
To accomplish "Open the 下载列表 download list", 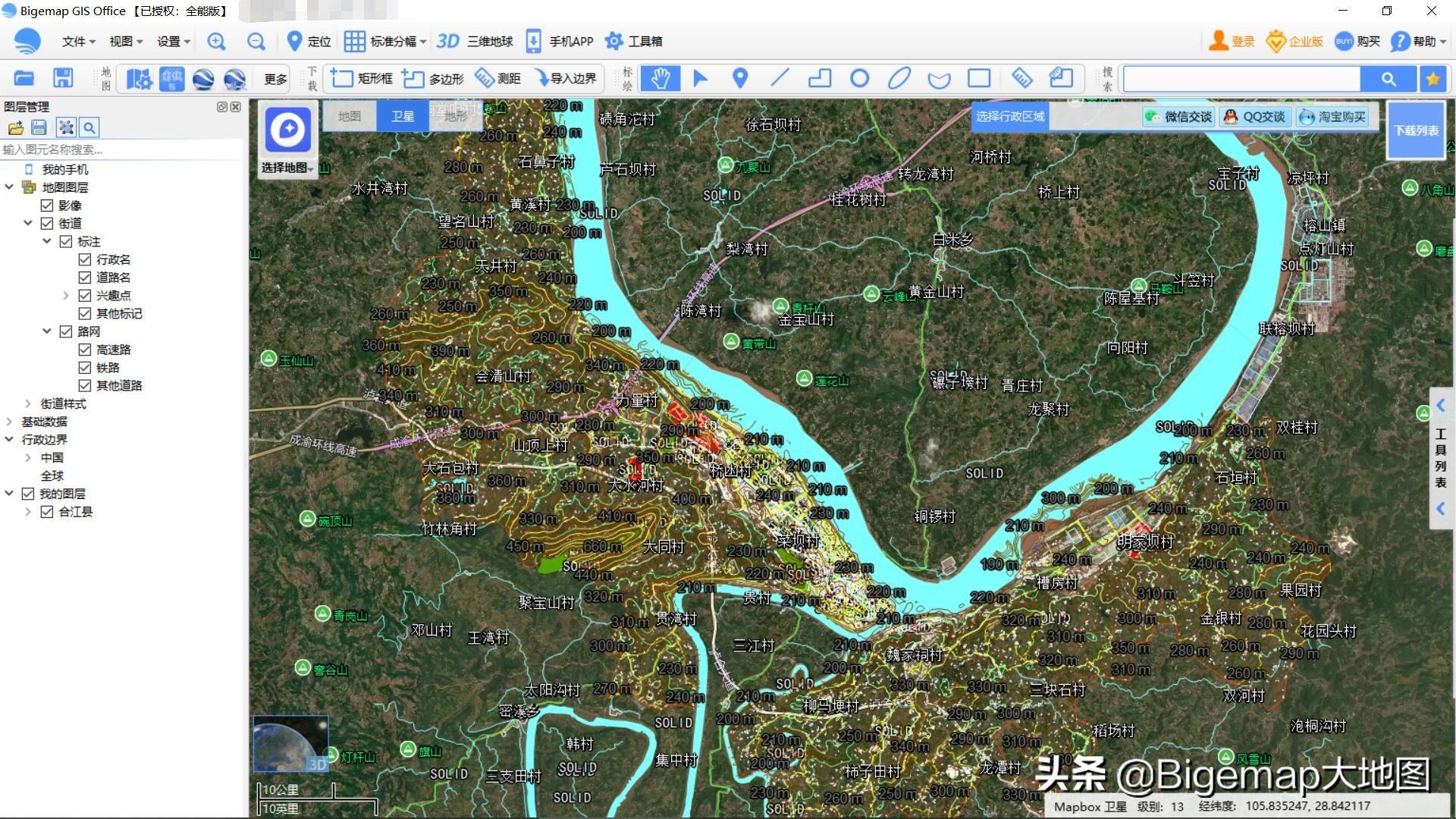I will (1416, 130).
